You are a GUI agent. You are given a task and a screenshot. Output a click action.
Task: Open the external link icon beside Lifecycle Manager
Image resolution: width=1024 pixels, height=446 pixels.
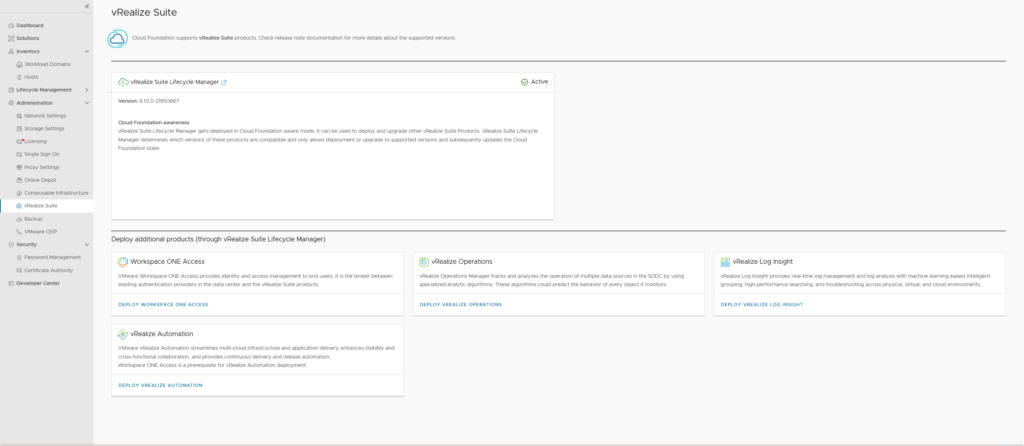click(224, 82)
